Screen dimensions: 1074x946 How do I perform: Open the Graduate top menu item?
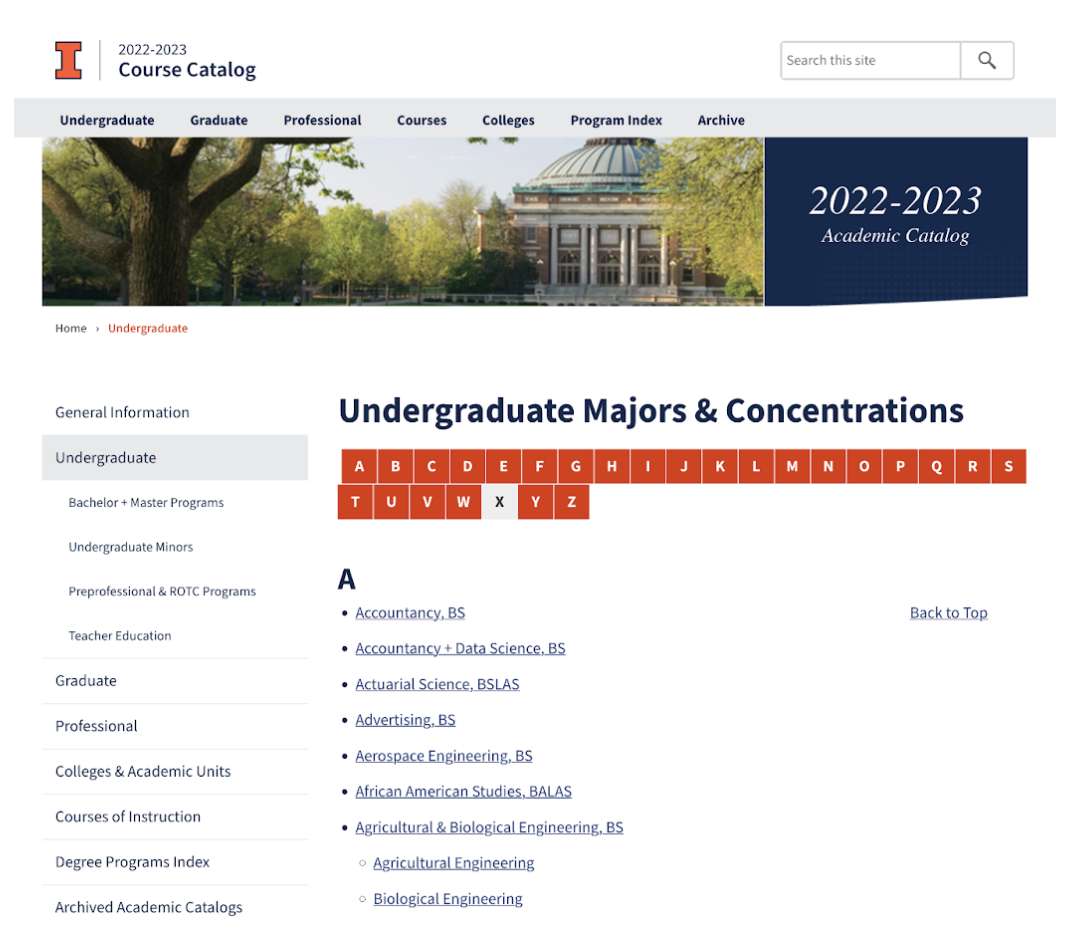(218, 120)
